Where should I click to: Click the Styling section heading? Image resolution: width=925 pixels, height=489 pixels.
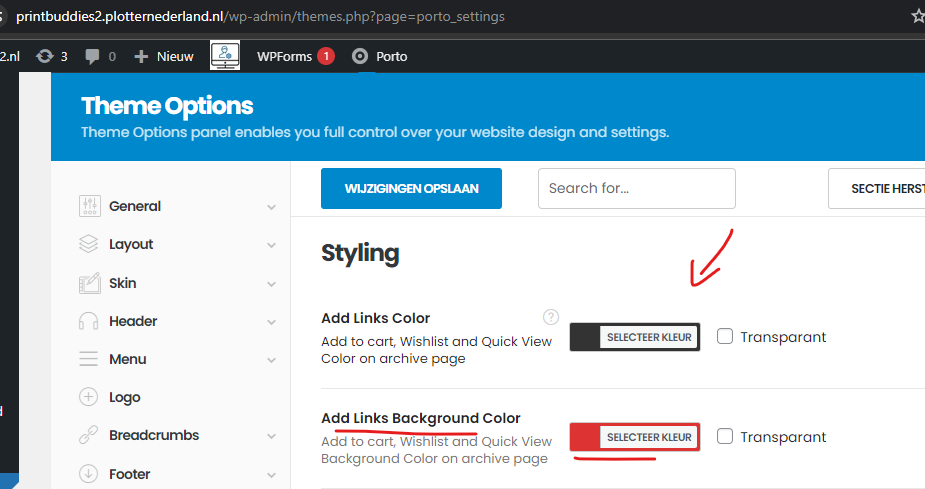click(x=360, y=253)
